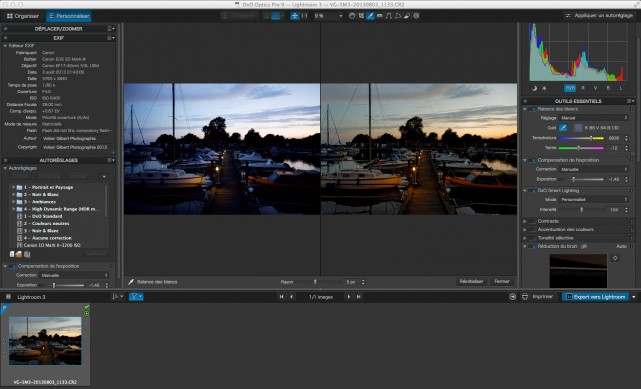Show the RVB histogram channel

[x=570, y=88]
